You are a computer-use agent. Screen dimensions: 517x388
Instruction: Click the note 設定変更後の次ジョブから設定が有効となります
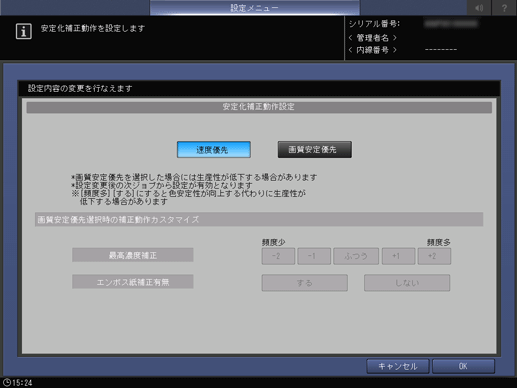click(162, 185)
